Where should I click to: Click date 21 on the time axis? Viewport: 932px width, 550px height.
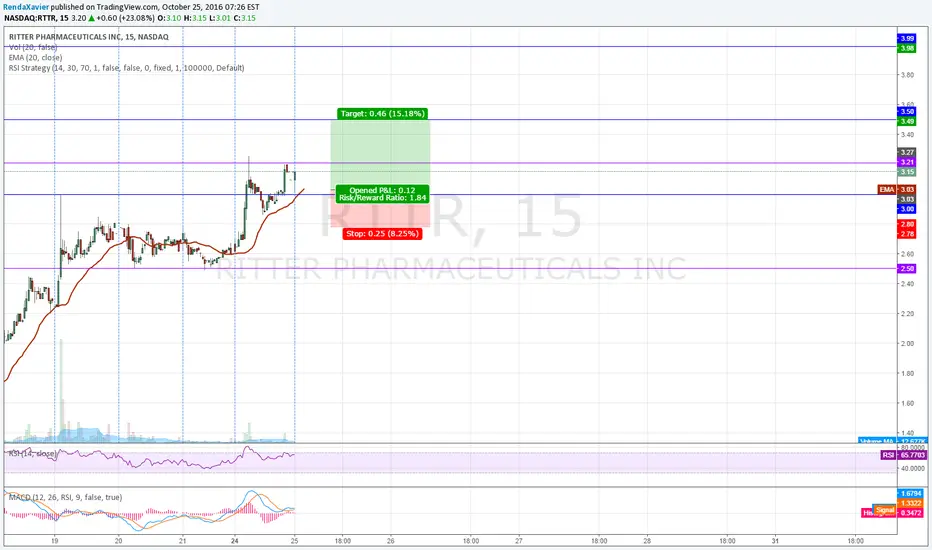pos(182,541)
